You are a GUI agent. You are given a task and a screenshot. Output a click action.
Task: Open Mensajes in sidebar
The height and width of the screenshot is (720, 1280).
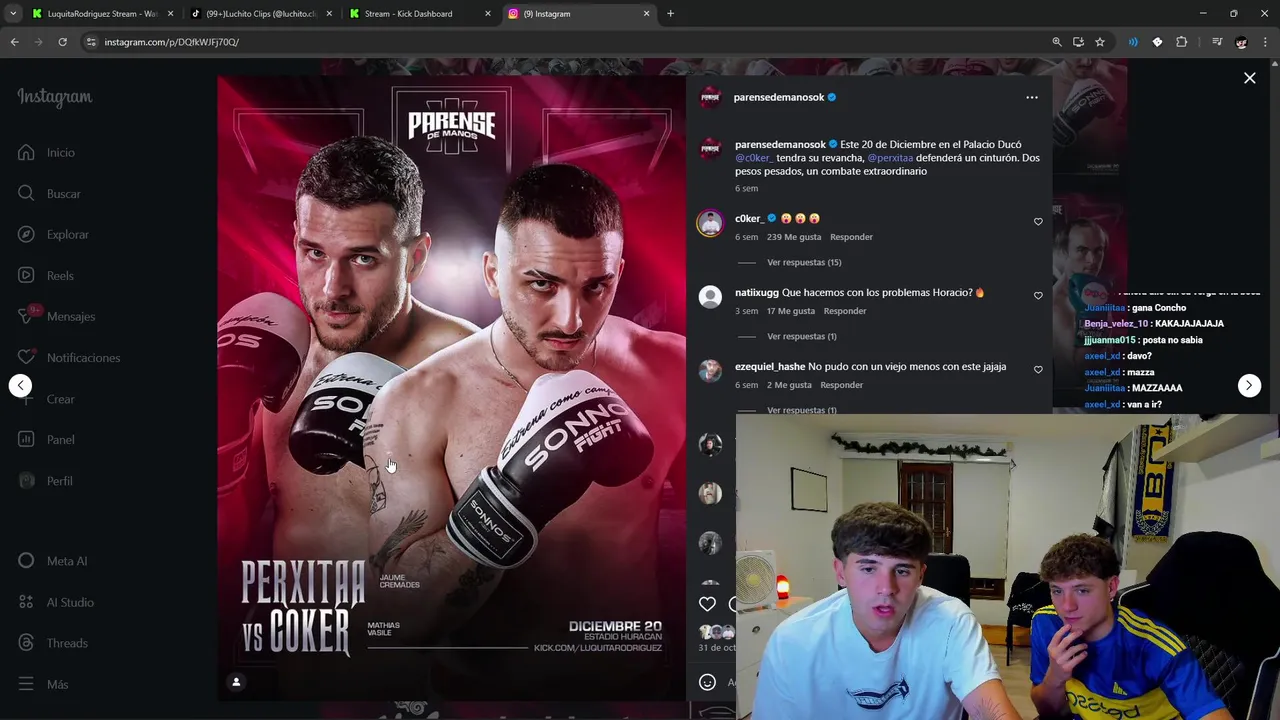pos(56,316)
